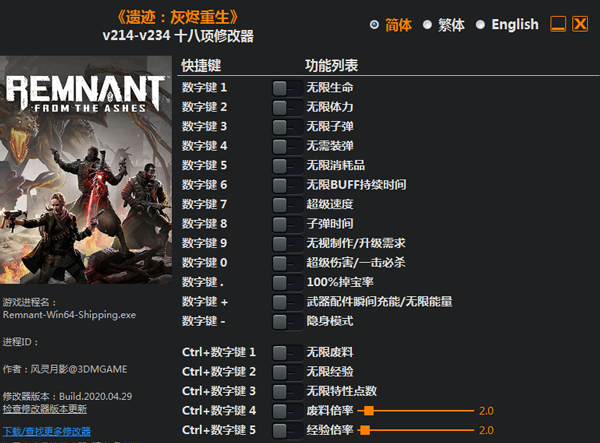Switch language to English
Screen dimensions: 600x443
point(480,24)
